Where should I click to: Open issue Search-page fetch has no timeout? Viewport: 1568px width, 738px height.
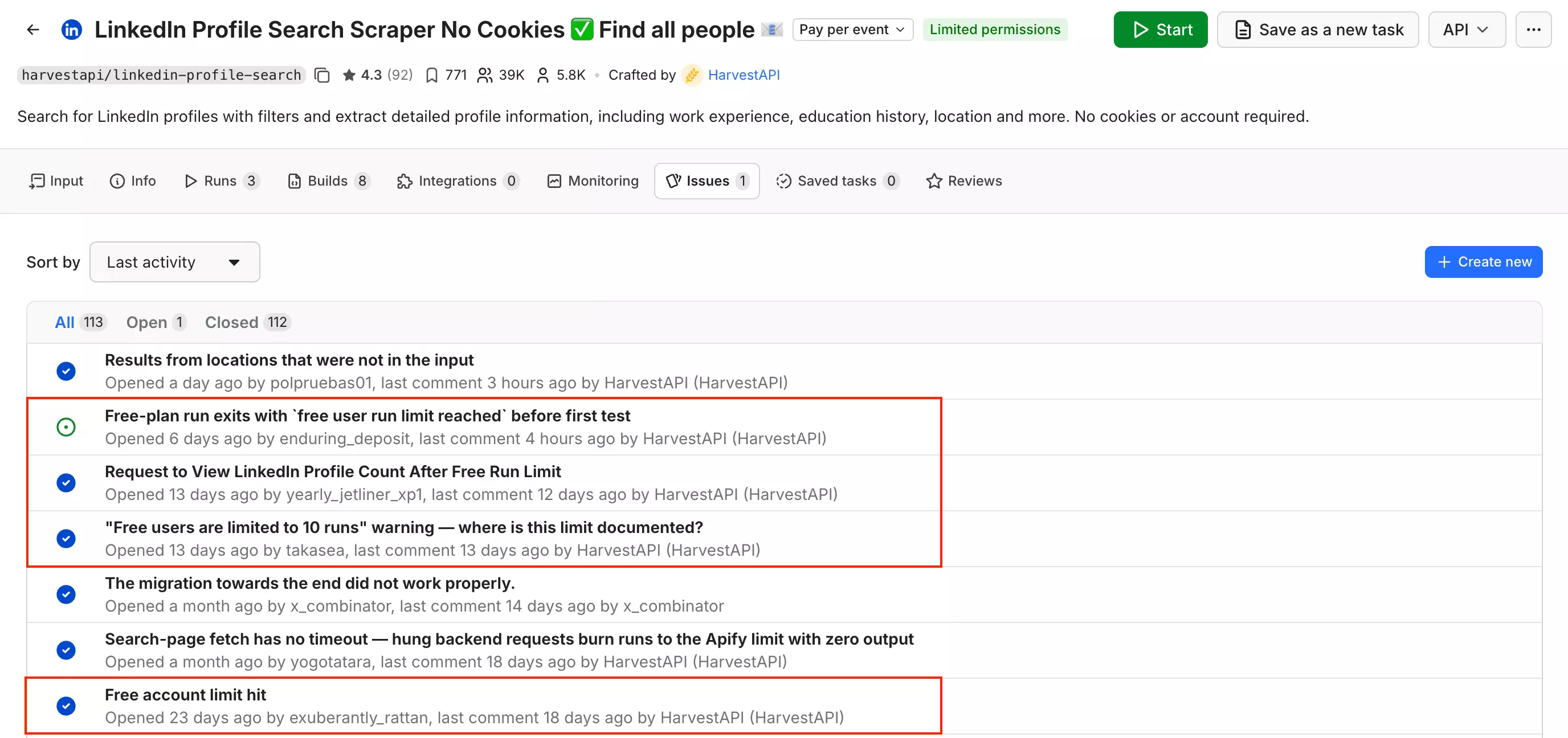pos(509,639)
